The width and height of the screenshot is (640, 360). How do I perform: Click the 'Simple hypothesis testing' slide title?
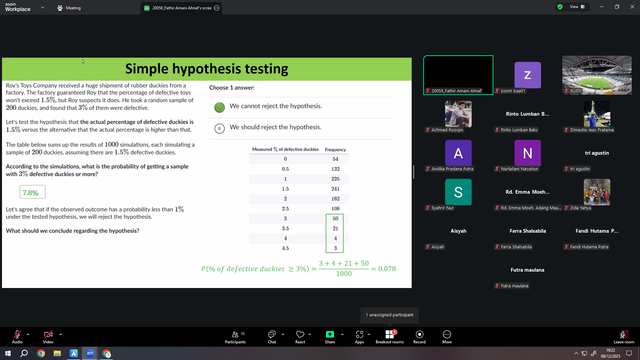(207, 69)
